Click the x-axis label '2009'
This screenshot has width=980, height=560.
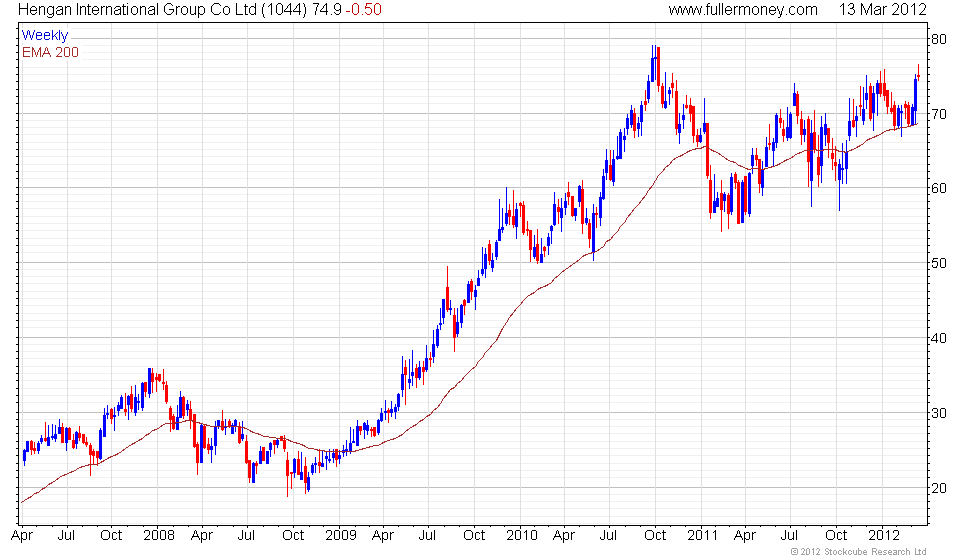(x=341, y=535)
